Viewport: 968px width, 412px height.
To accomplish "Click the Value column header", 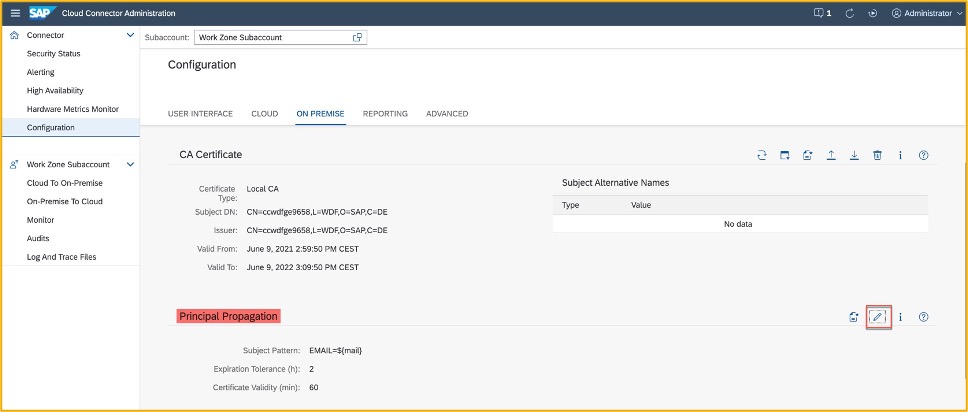I will (x=641, y=205).
